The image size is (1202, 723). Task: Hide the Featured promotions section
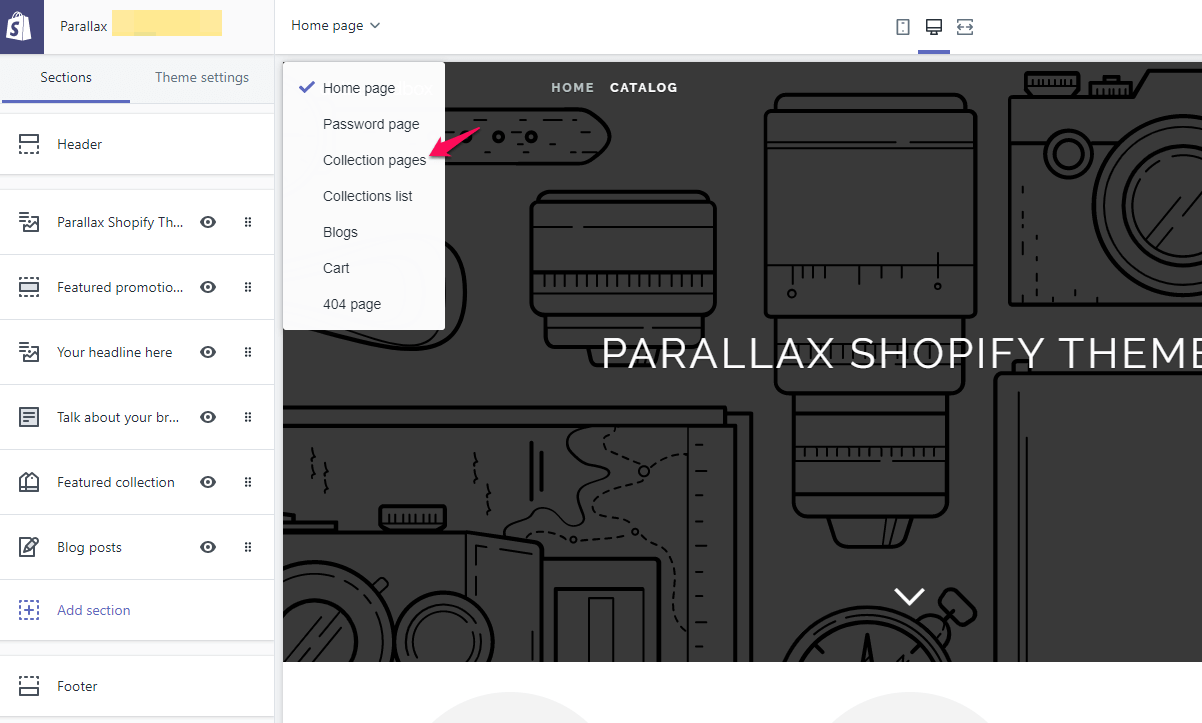tap(208, 287)
